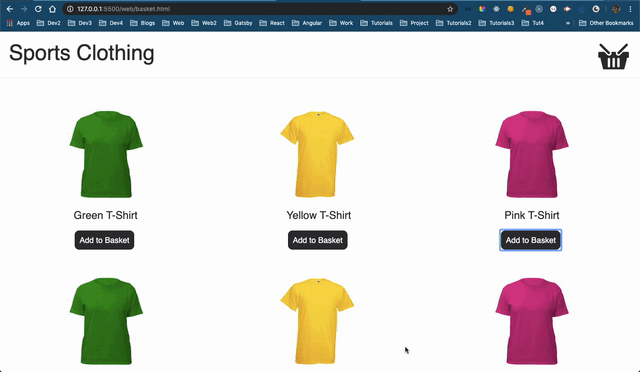Open the Tutorials bookmark folder
Screen dimensions: 640x372
coord(377,23)
